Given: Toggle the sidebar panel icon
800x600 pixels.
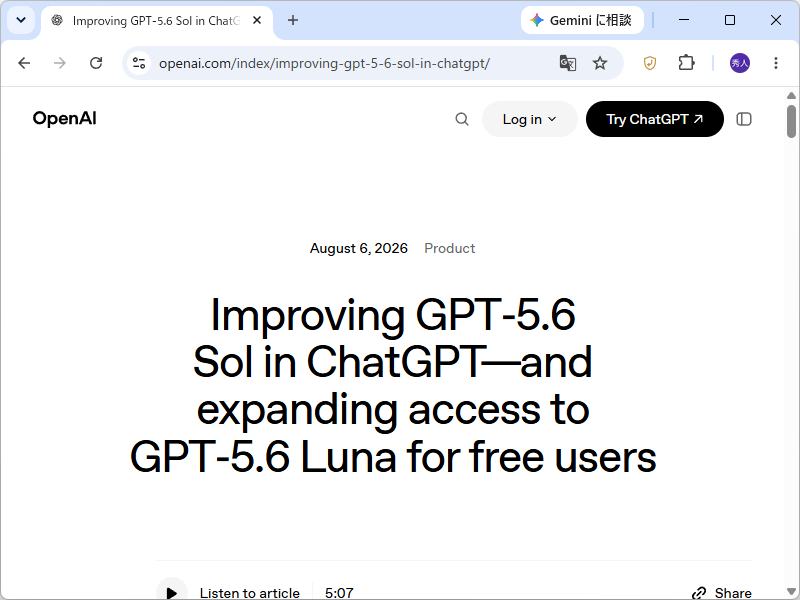Looking at the screenshot, I should coord(744,119).
